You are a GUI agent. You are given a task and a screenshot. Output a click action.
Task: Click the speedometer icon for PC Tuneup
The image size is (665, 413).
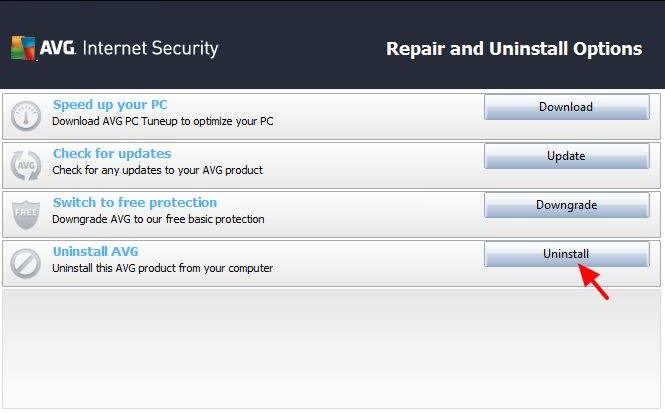(26, 116)
